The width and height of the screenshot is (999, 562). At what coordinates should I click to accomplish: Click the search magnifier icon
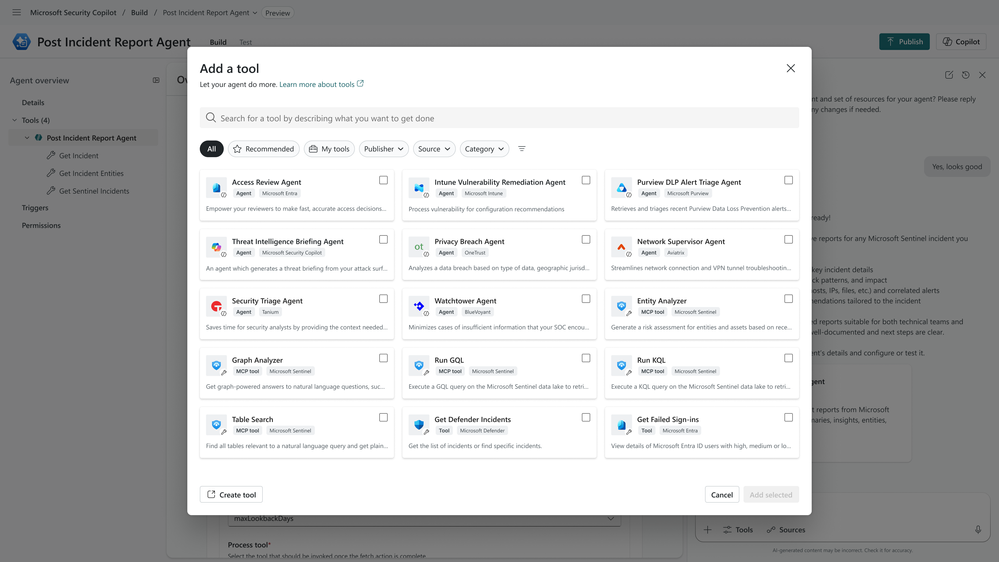(211, 117)
